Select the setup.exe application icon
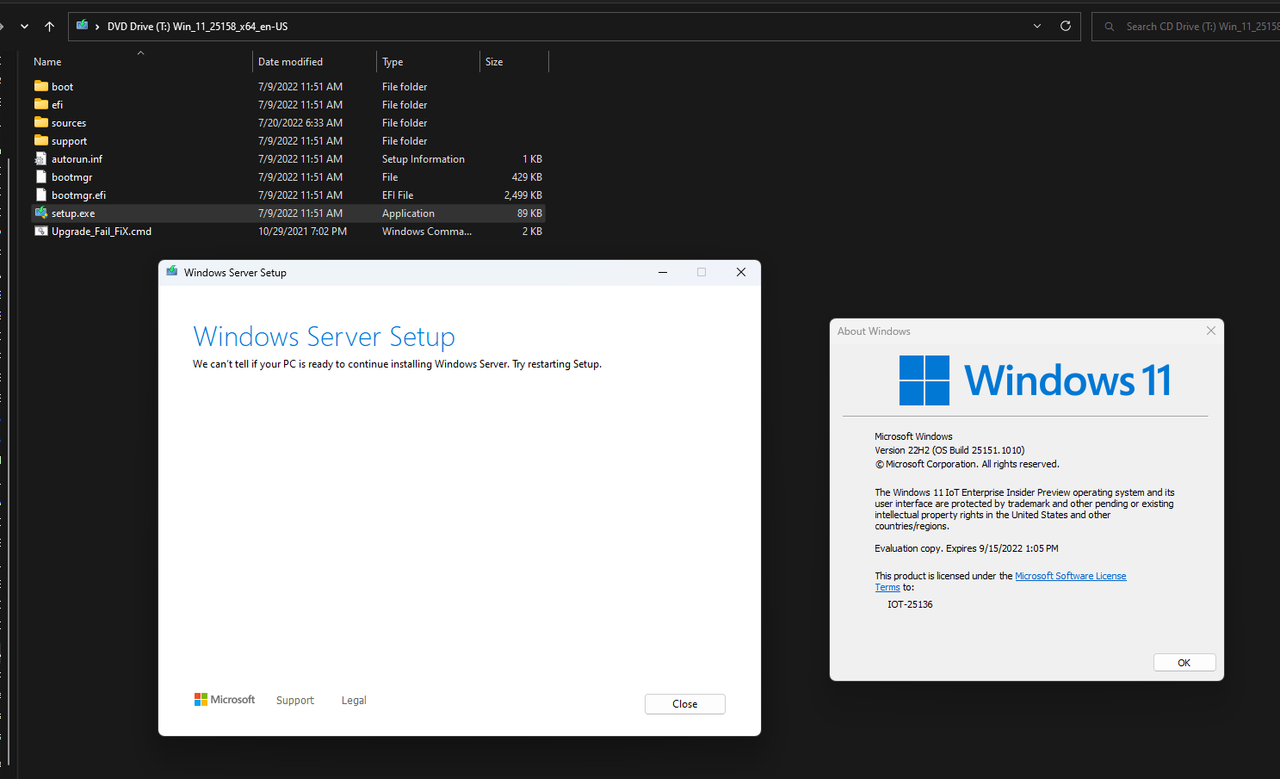 click(41, 212)
